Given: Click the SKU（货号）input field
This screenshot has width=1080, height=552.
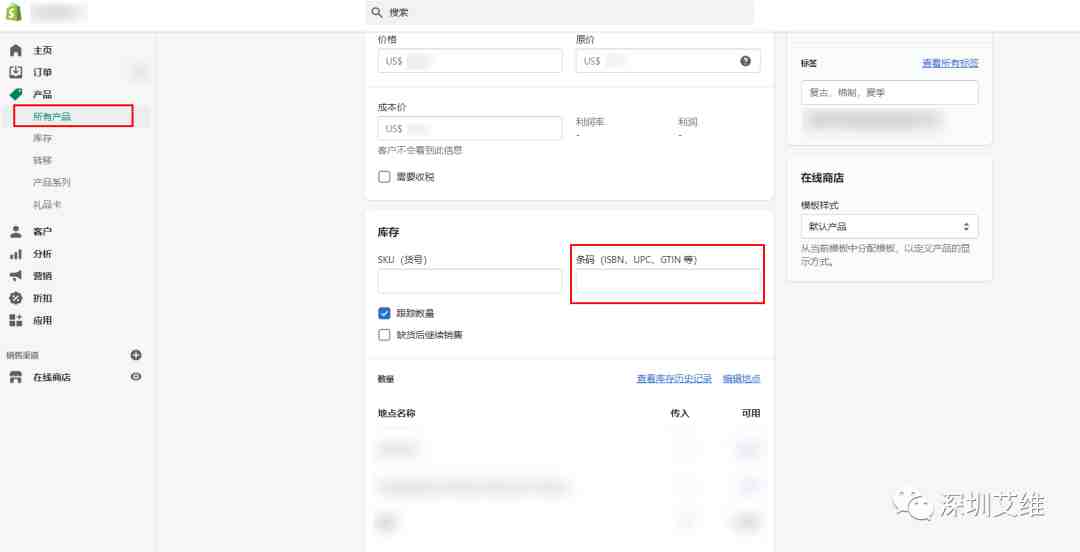Looking at the screenshot, I should click(470, 281).
